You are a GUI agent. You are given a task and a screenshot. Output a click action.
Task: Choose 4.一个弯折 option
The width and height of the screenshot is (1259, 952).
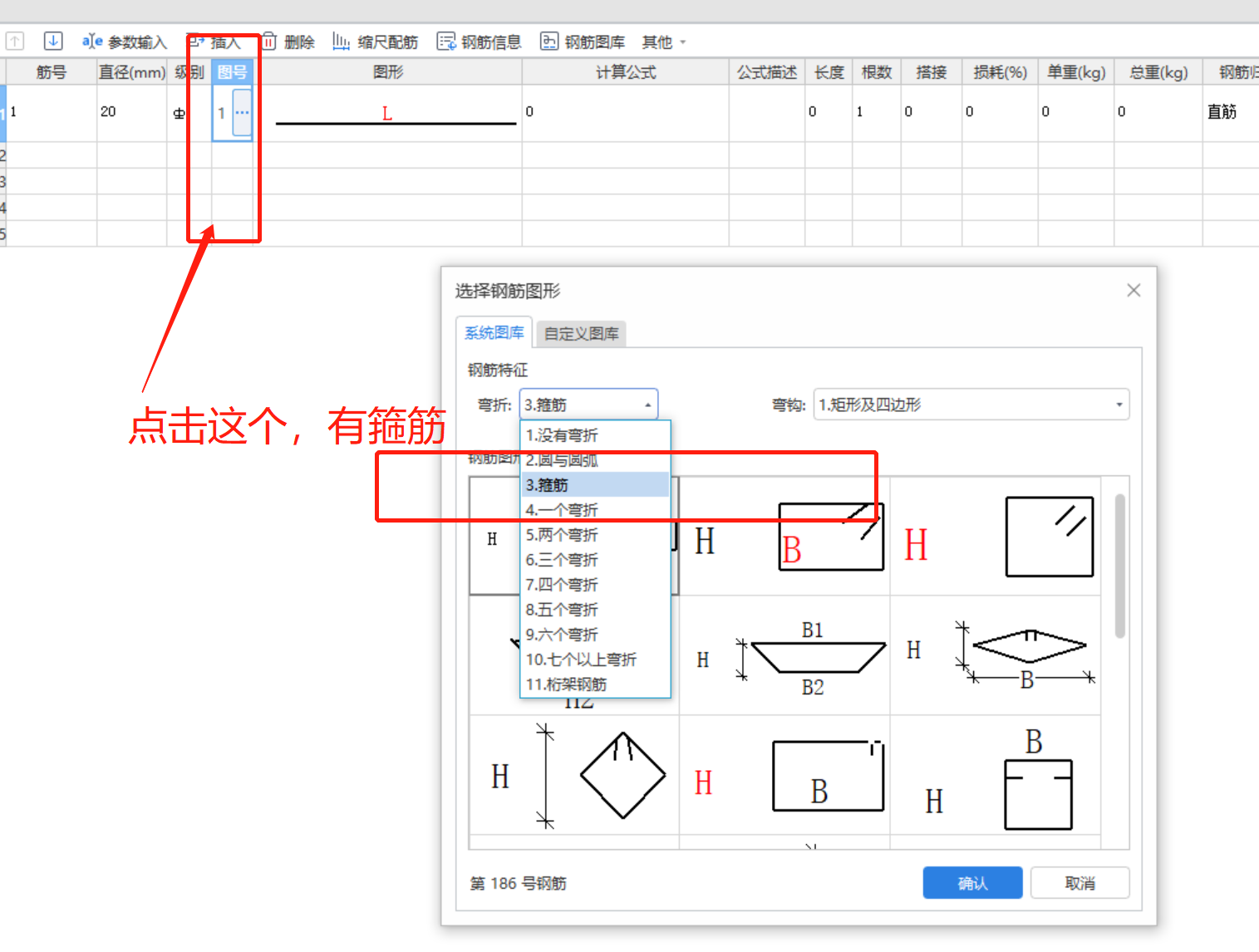tap(595, 510)
